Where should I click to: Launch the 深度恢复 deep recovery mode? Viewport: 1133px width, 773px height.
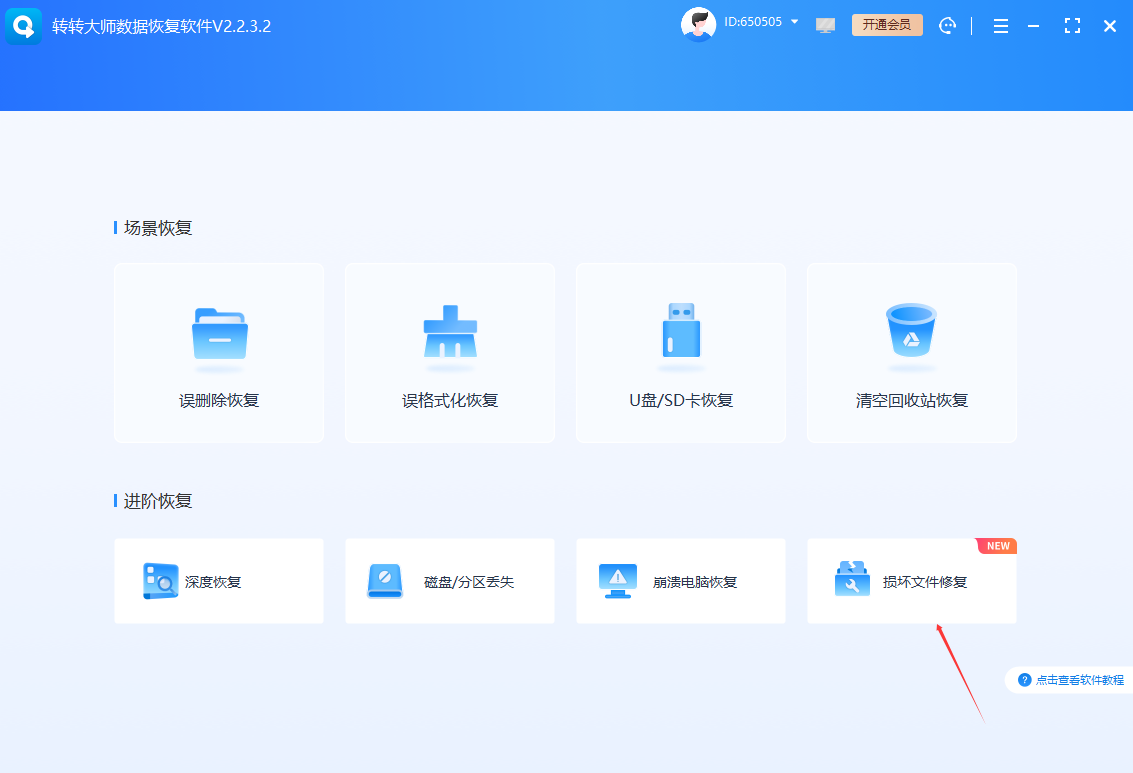[219, 581]
